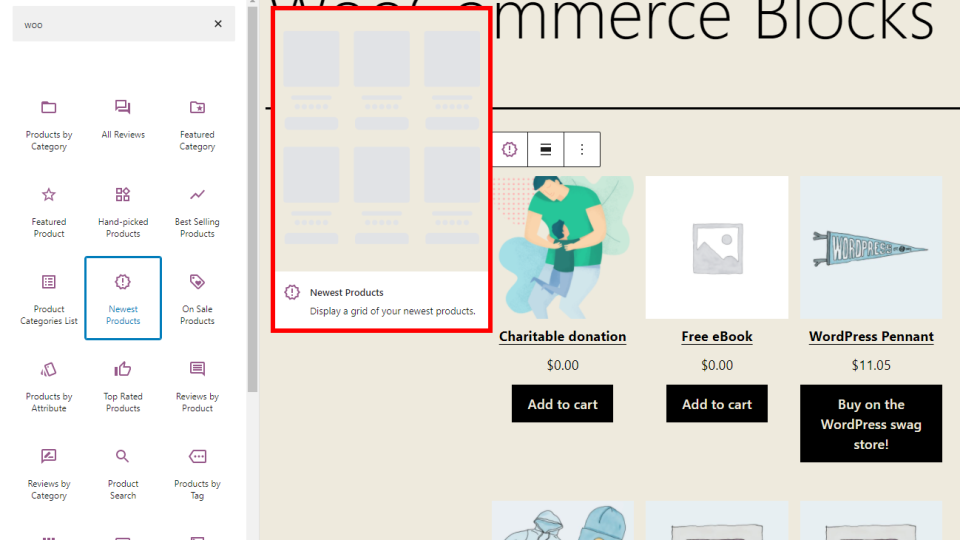This screenshot has width=960, height=540.
Task: Insert the Best Selling Products block
Action: pos(197,212)
